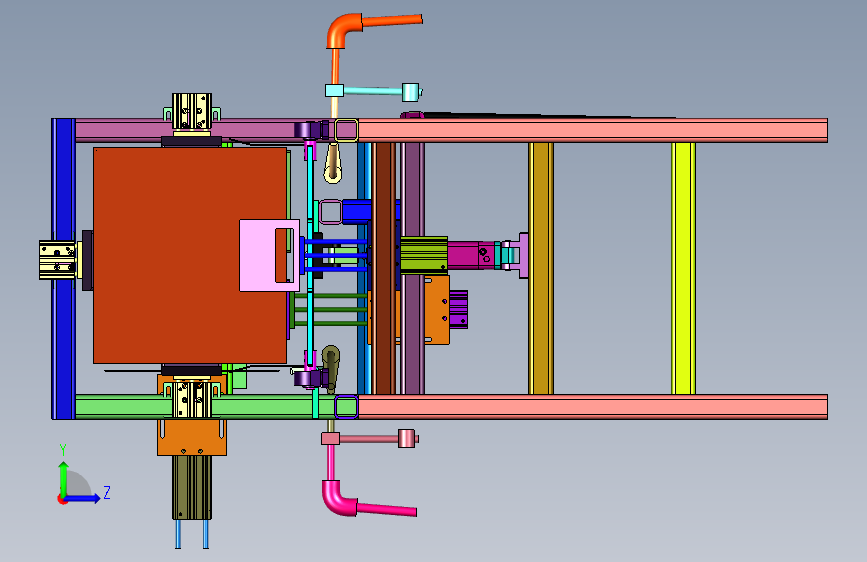The width and height of the screenshot is (867, 562).
Task: Click the red origin dot of triad
Action: [x=62, y=499]
